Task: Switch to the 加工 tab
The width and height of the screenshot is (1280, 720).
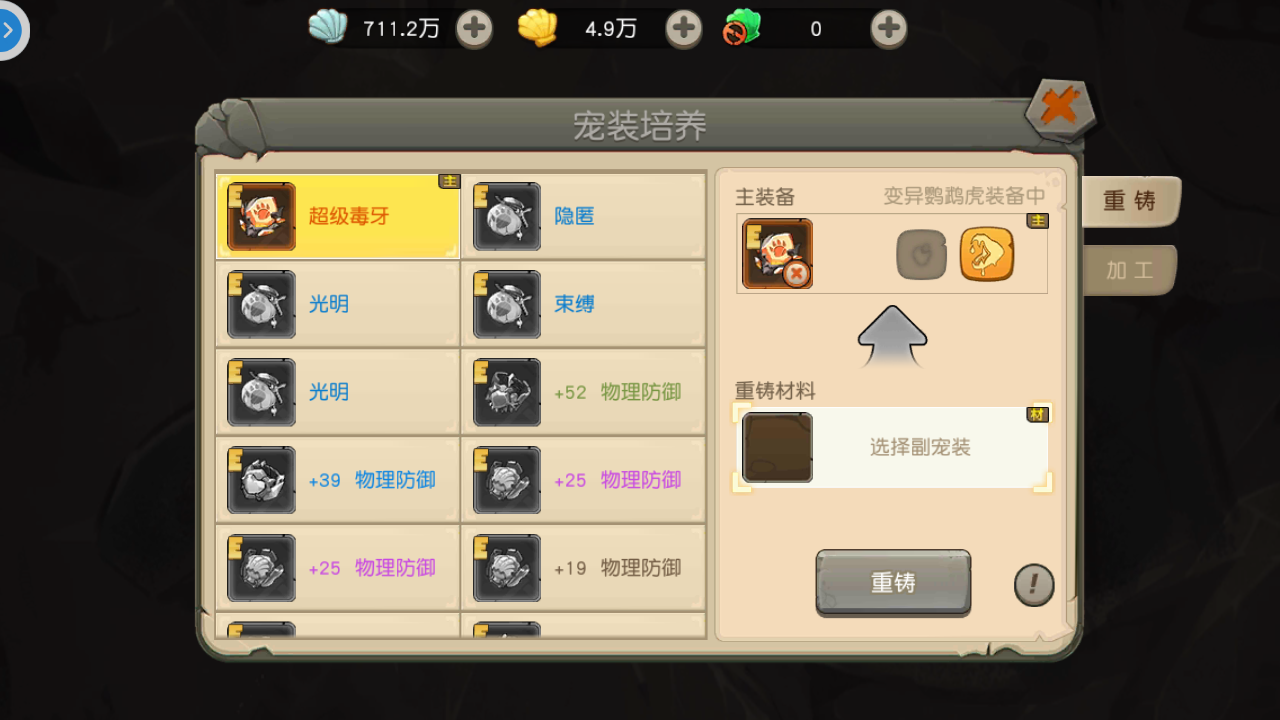Action: (x=1130, y=270)
